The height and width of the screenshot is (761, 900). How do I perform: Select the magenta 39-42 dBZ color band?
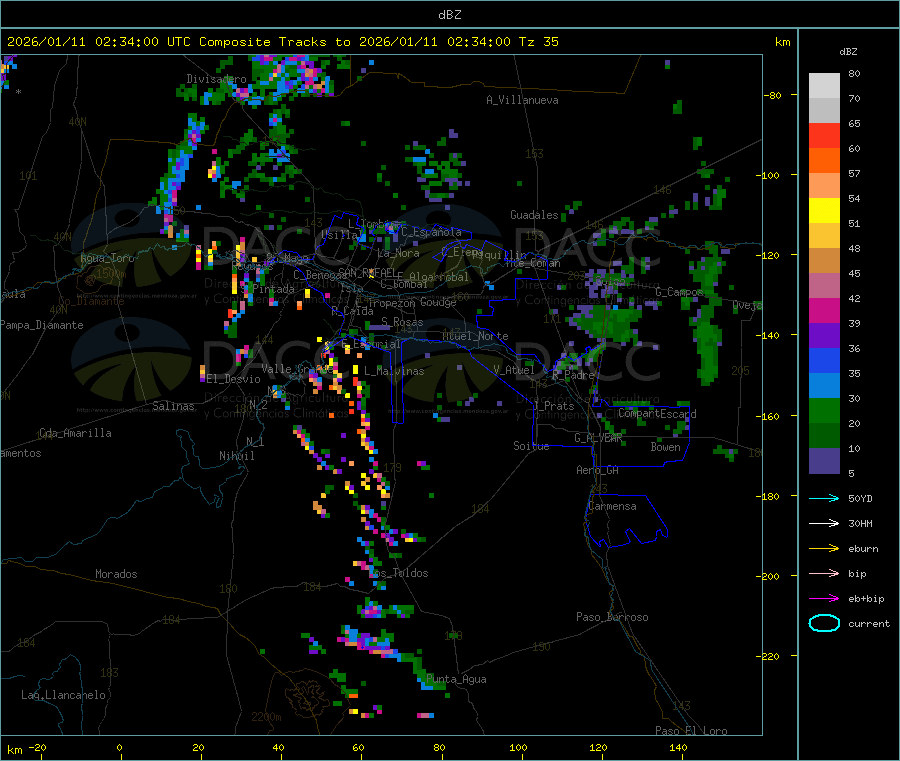tap(824, 310)
